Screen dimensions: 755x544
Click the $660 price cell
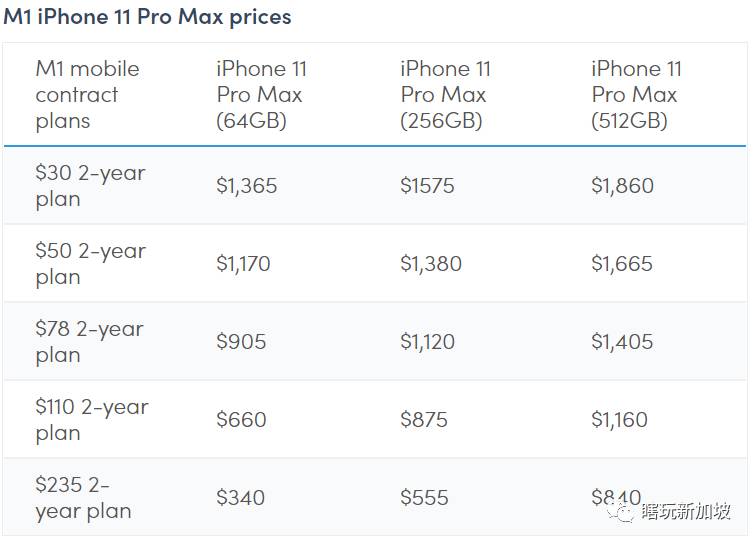tap(241, 420)
